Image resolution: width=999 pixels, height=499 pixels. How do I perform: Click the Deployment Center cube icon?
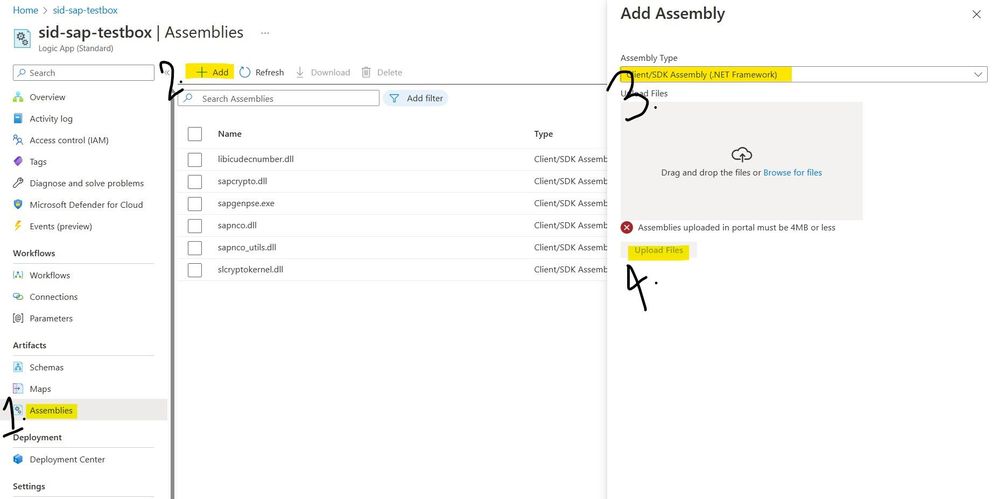pyautogui.click(x=18, y=459)
